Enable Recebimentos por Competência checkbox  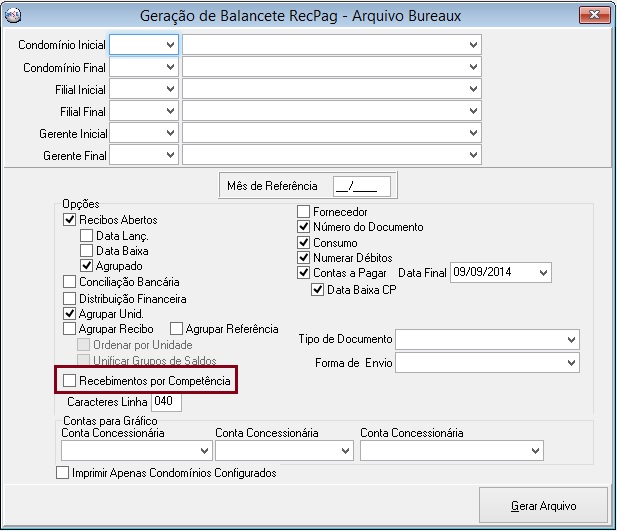[x=69, y=381]
